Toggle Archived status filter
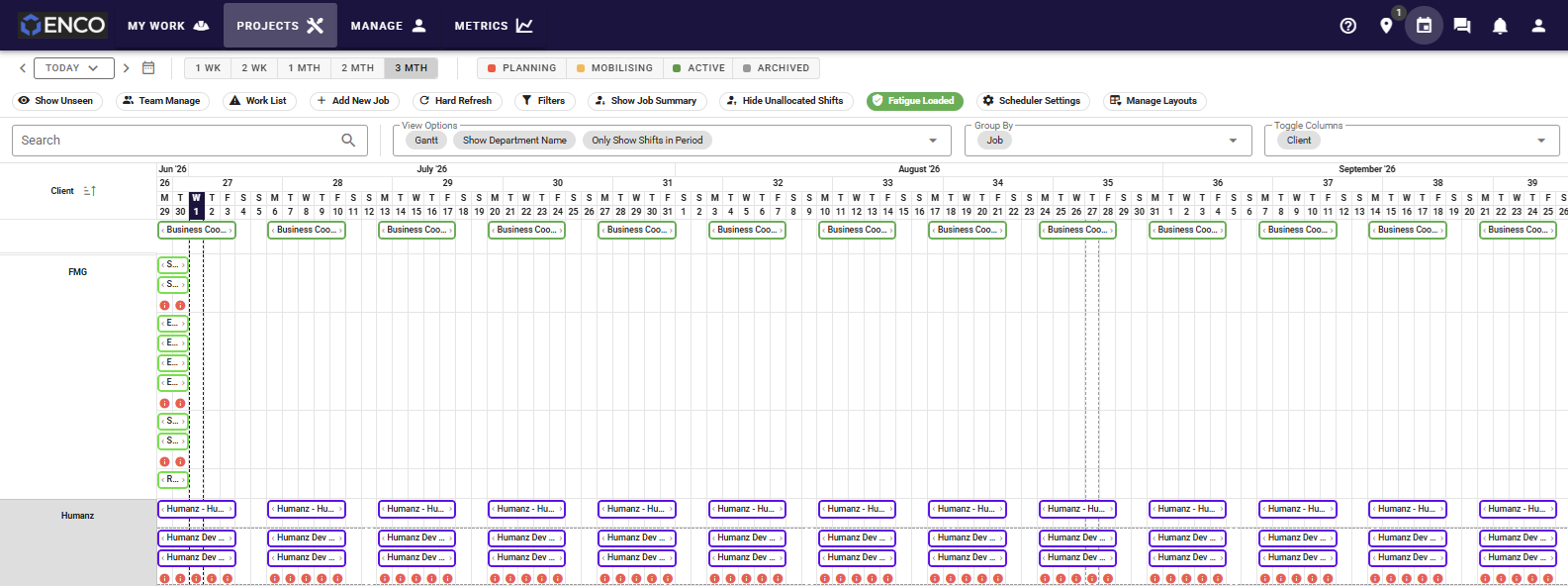The height and width of the screenshot is (586, 1568). point(777,68)
